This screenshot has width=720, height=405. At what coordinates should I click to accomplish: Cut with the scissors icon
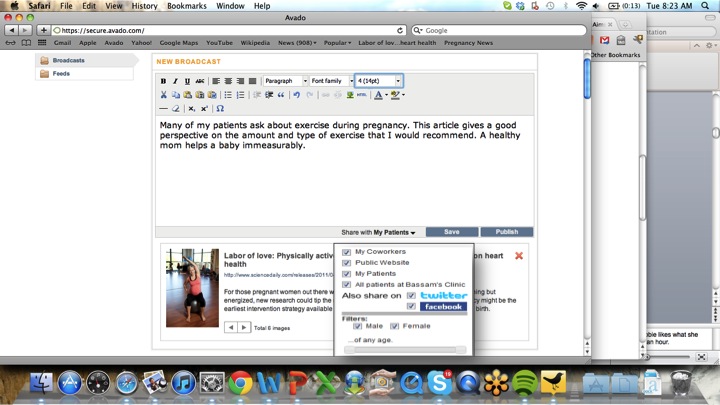pyautogui.click(x=163, y=95)
